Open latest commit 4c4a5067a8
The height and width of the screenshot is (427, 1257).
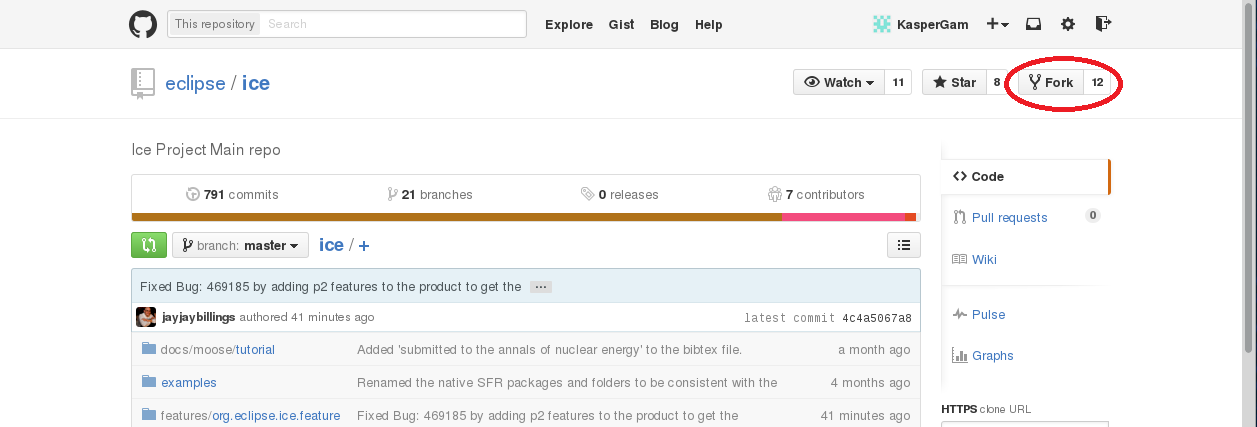(877, 318)
